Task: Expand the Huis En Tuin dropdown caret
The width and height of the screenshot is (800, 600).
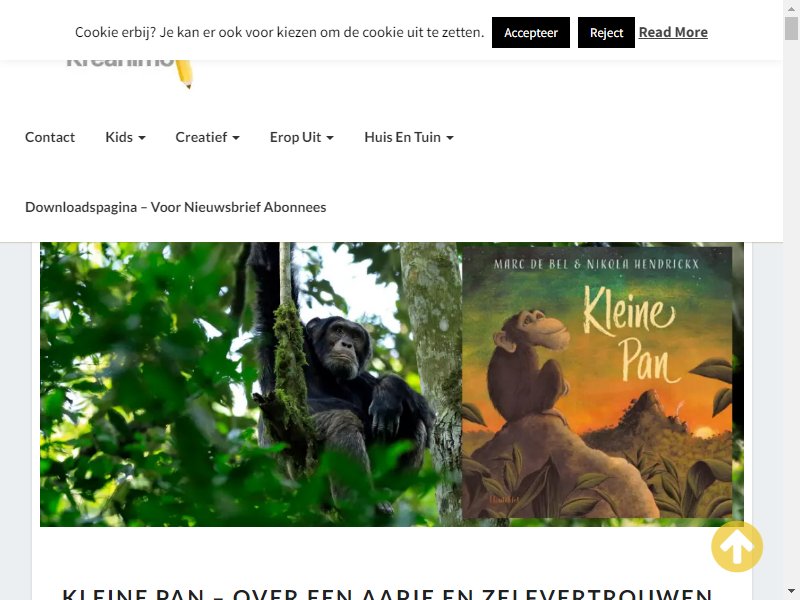Action: tap(449, 138)
